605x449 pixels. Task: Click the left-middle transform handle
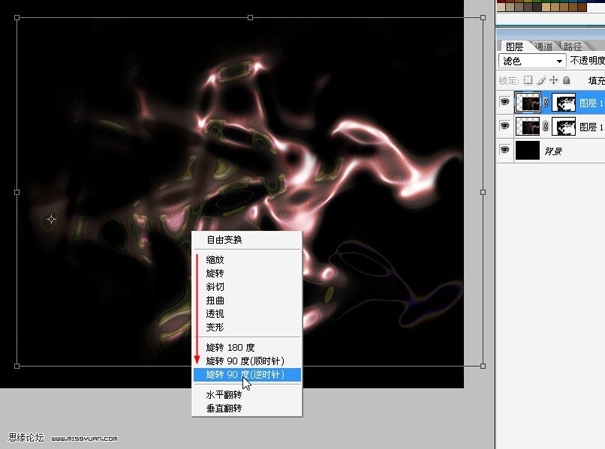point(17,192)
